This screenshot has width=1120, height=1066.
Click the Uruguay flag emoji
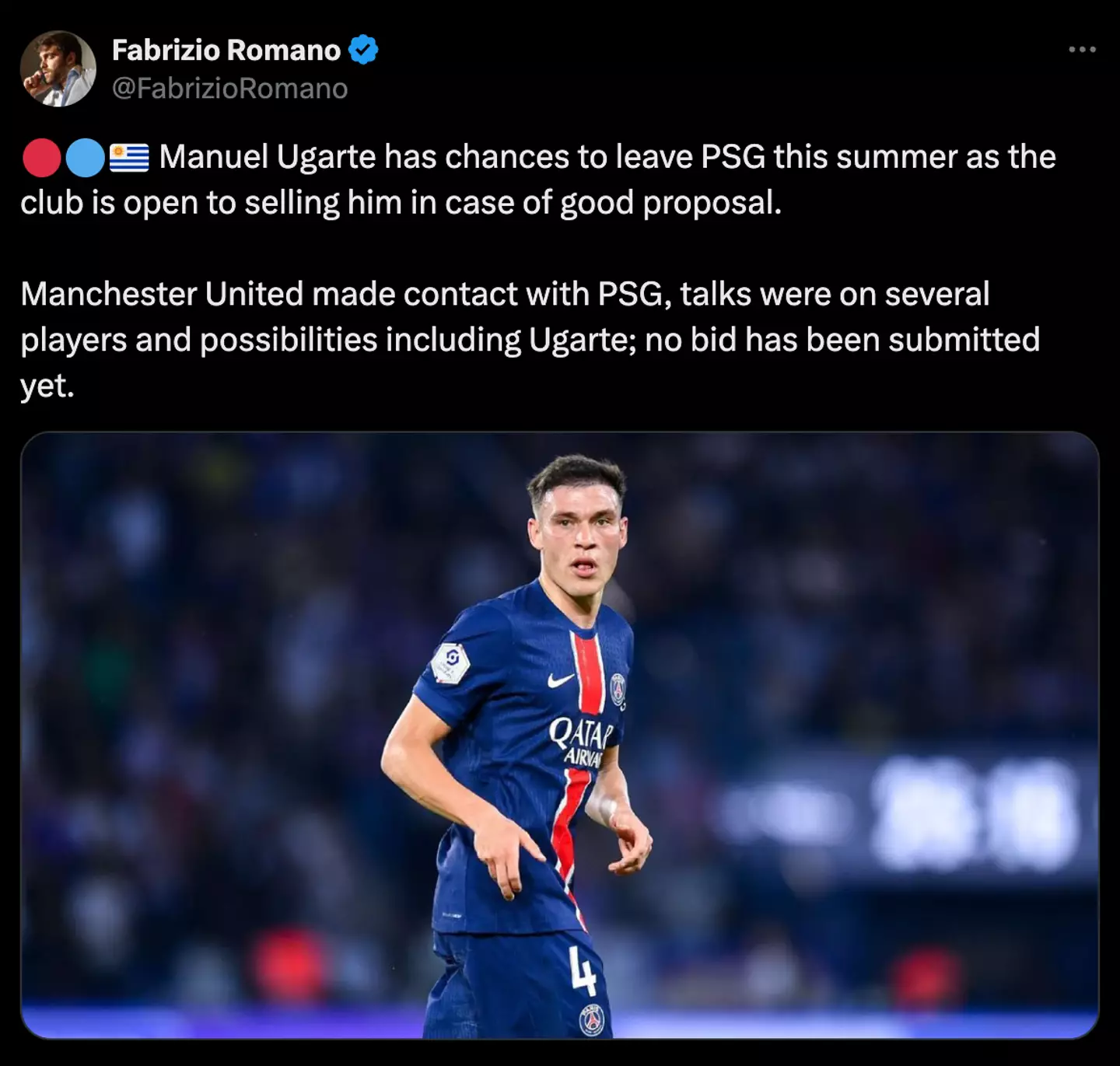point(129,158)
